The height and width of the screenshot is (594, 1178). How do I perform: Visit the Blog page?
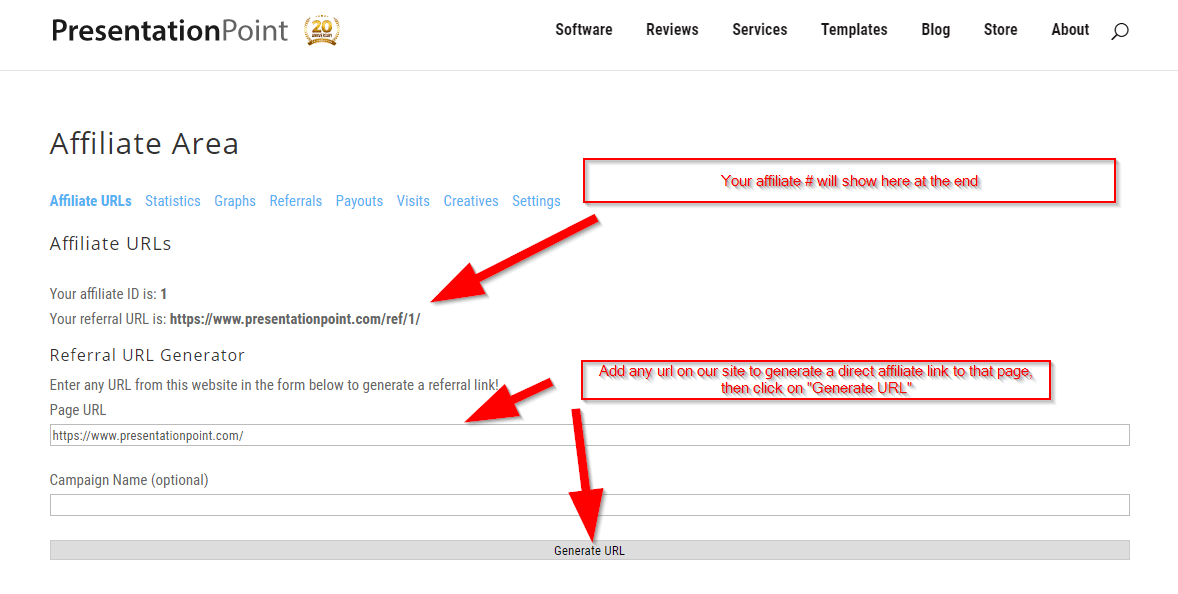click(935, 30)
